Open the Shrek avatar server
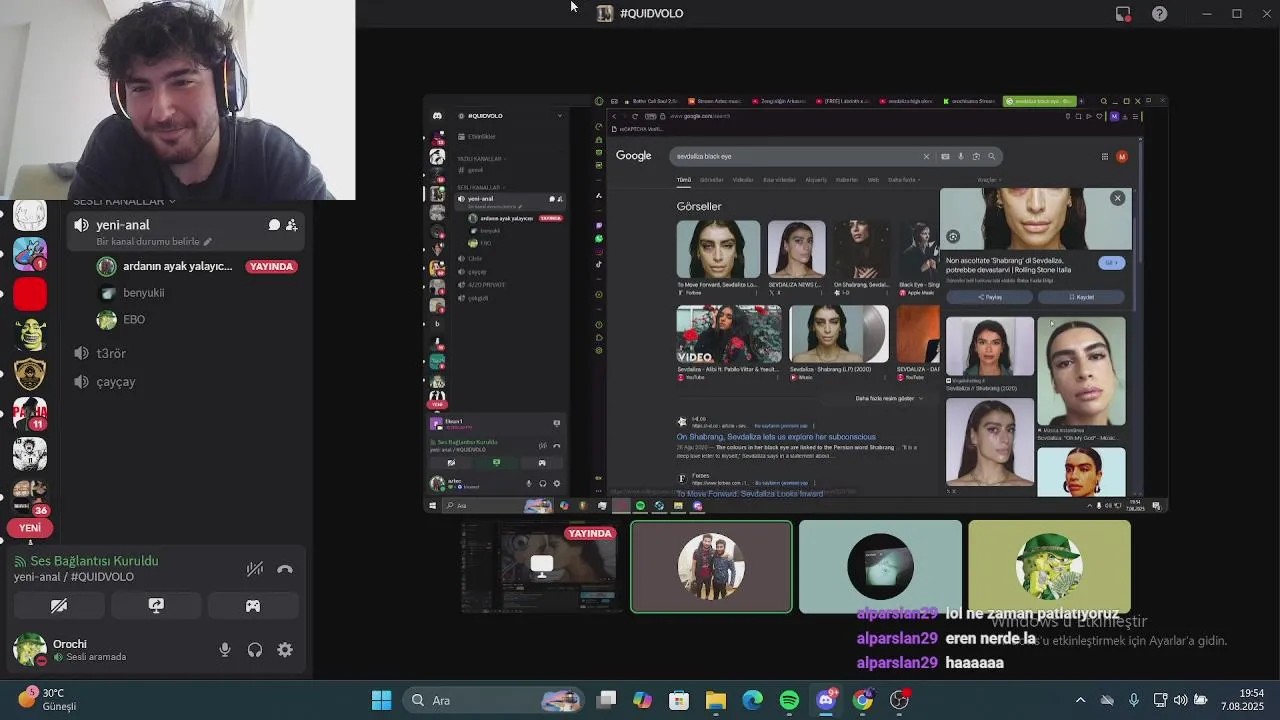The height and width of the screenshot is (720, 1280). click(30, 334)
